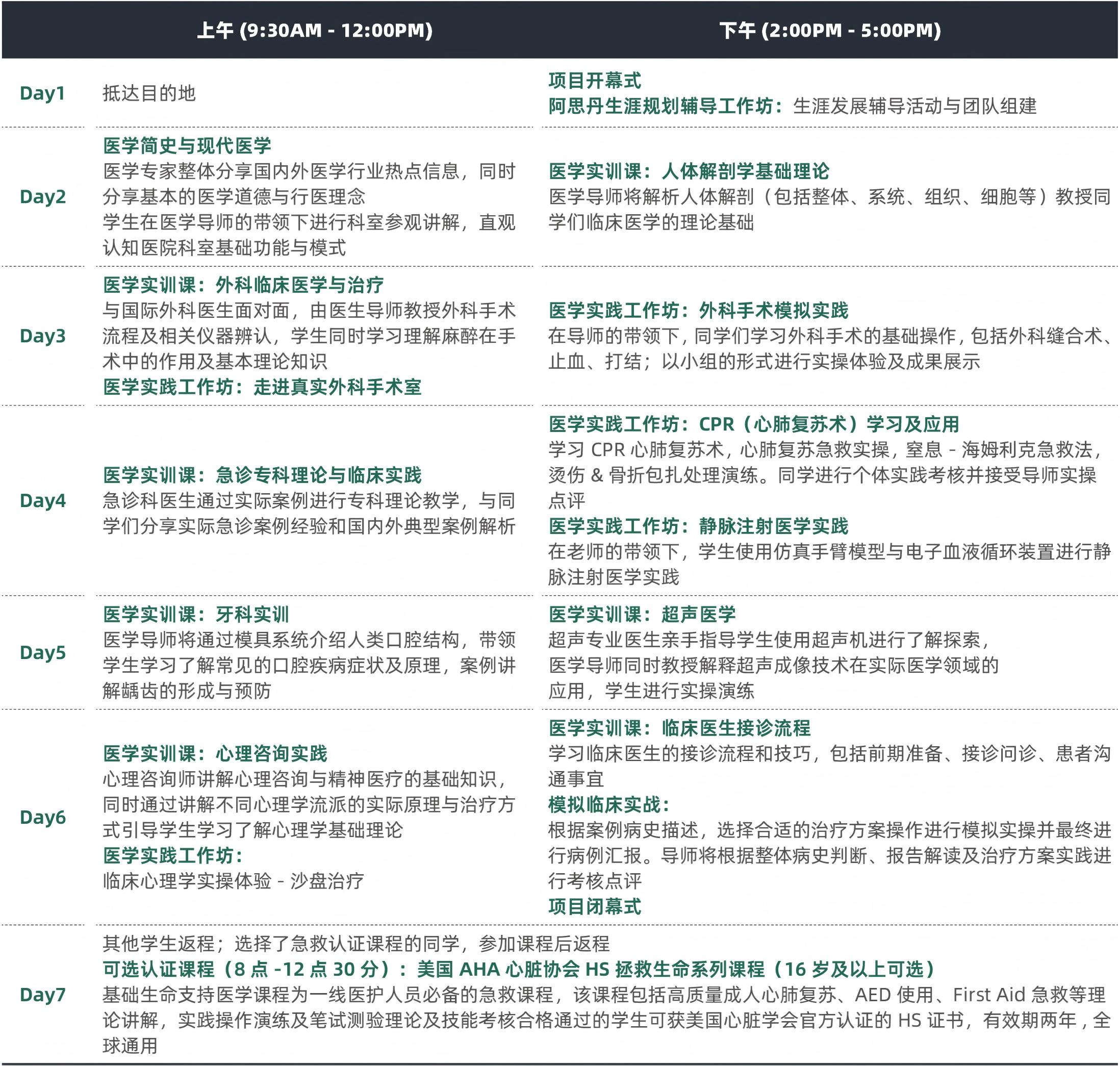Click the 项目闭幕式 heading
This screenshot has height=1066, width=1120.
[594, 906]
